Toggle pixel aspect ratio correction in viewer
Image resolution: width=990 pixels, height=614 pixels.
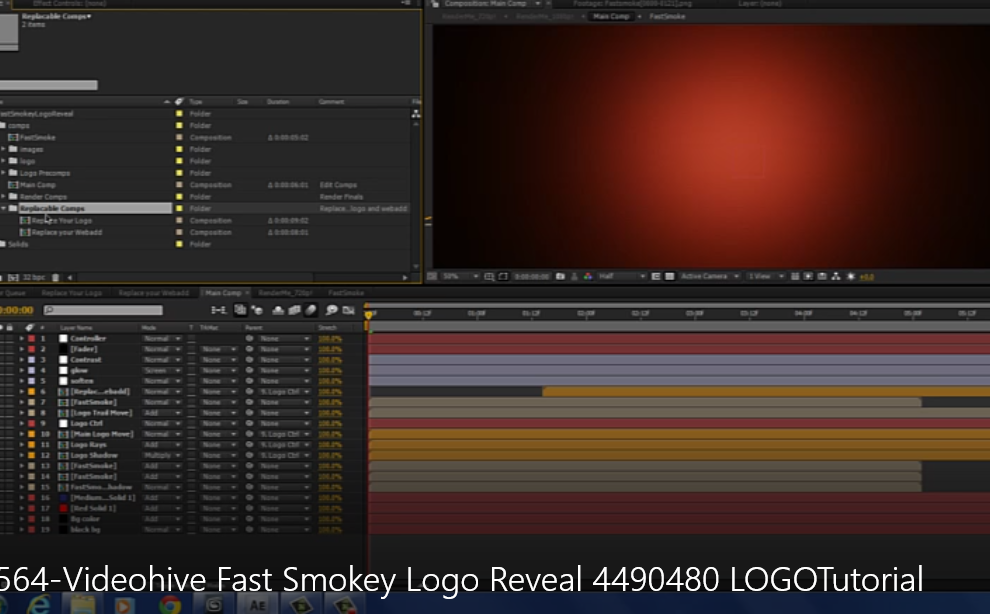pyautogui.click(x=795, y=276)
